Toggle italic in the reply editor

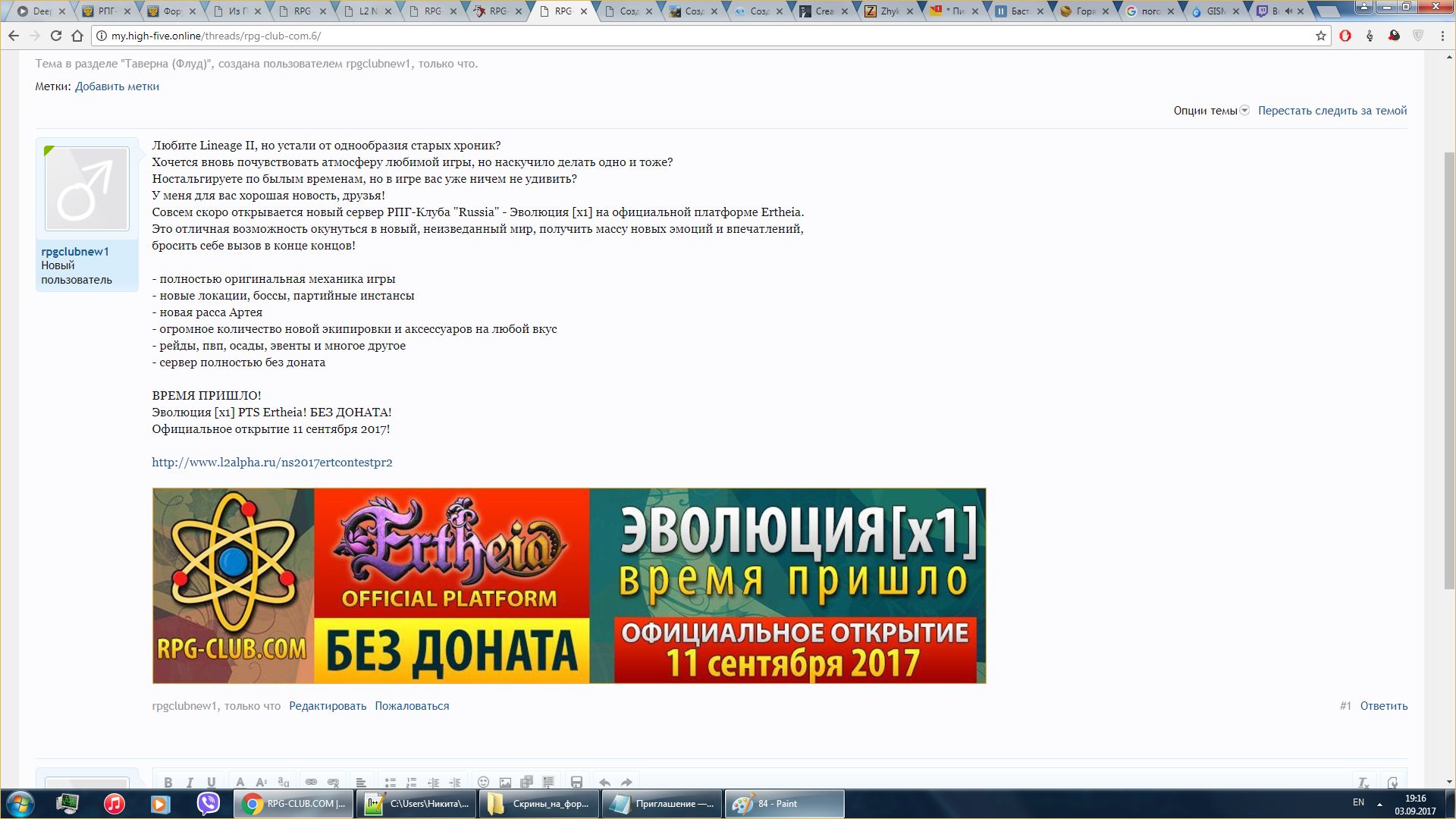(x=190, y=782)
